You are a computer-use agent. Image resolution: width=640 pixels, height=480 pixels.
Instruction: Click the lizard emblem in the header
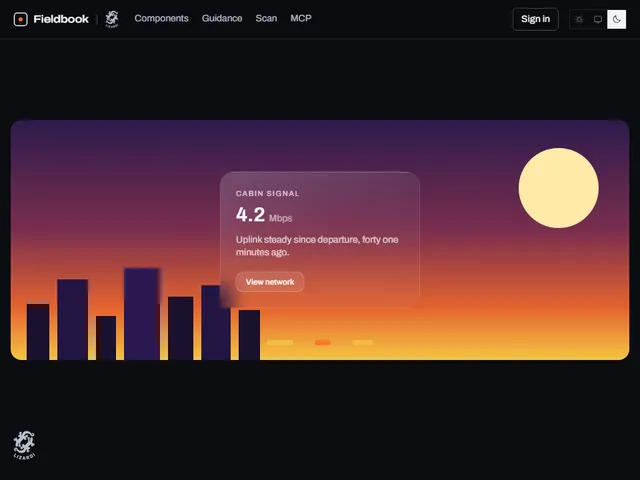(x=112, y=19)
